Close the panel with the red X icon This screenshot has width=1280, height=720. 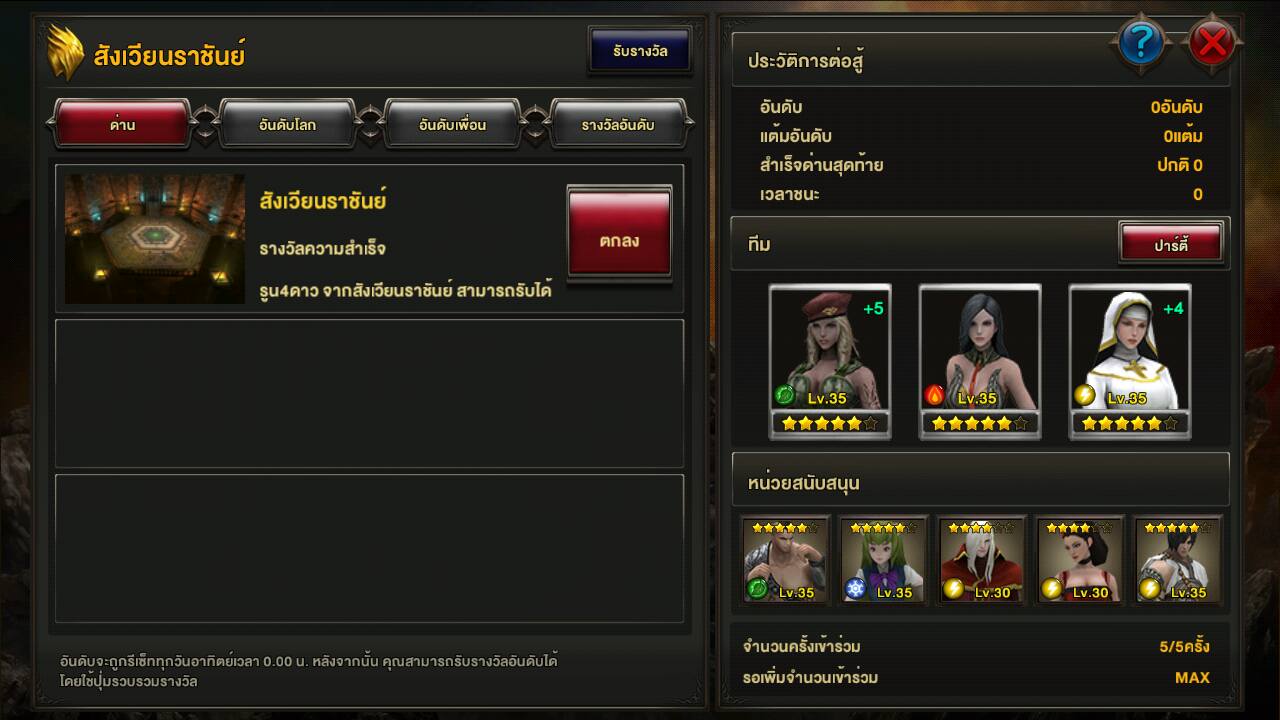coord(1213,43)
